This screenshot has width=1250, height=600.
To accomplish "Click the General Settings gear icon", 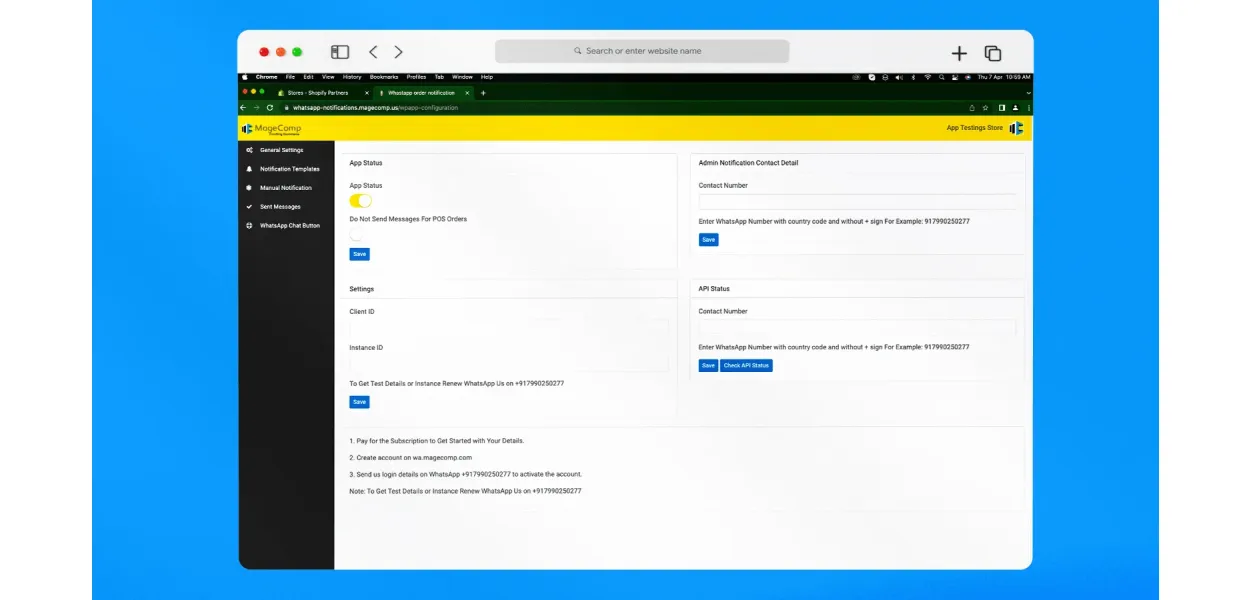I will pos(249,150).
